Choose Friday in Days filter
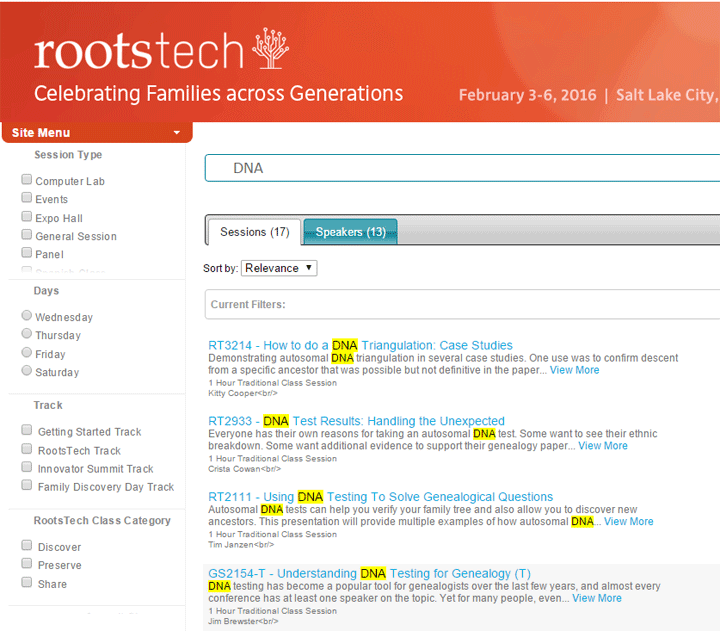The height and width of the screenshot is (631, 720). point(27,353)
